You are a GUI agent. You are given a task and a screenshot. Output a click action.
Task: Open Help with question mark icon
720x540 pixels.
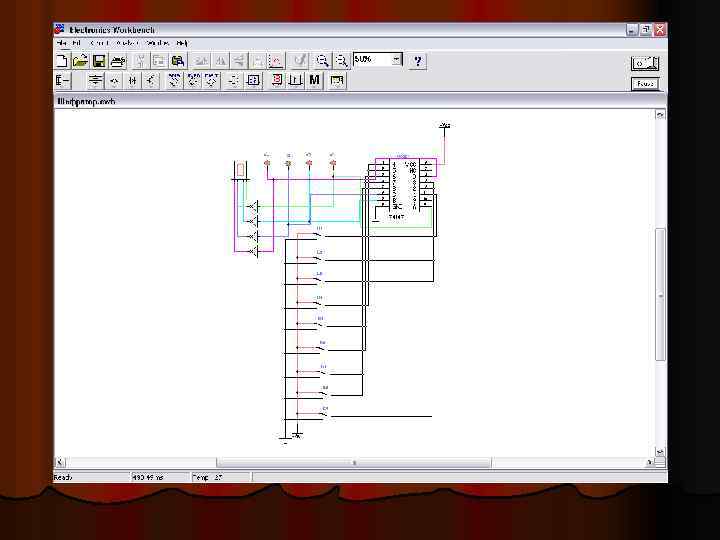[418, 61]
